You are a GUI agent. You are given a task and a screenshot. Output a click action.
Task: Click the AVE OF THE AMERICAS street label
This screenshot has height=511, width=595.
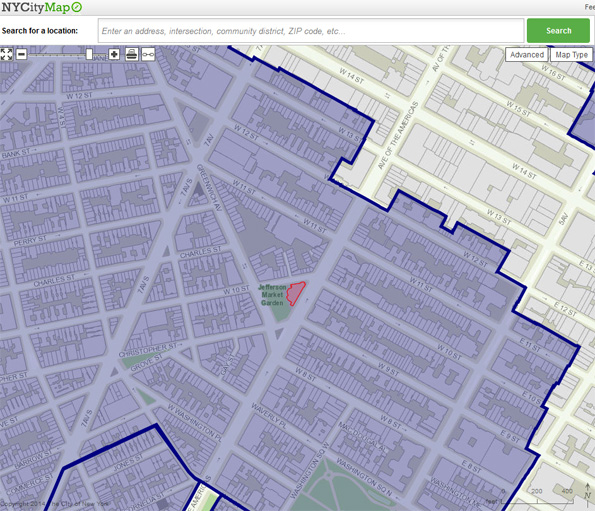398,135
